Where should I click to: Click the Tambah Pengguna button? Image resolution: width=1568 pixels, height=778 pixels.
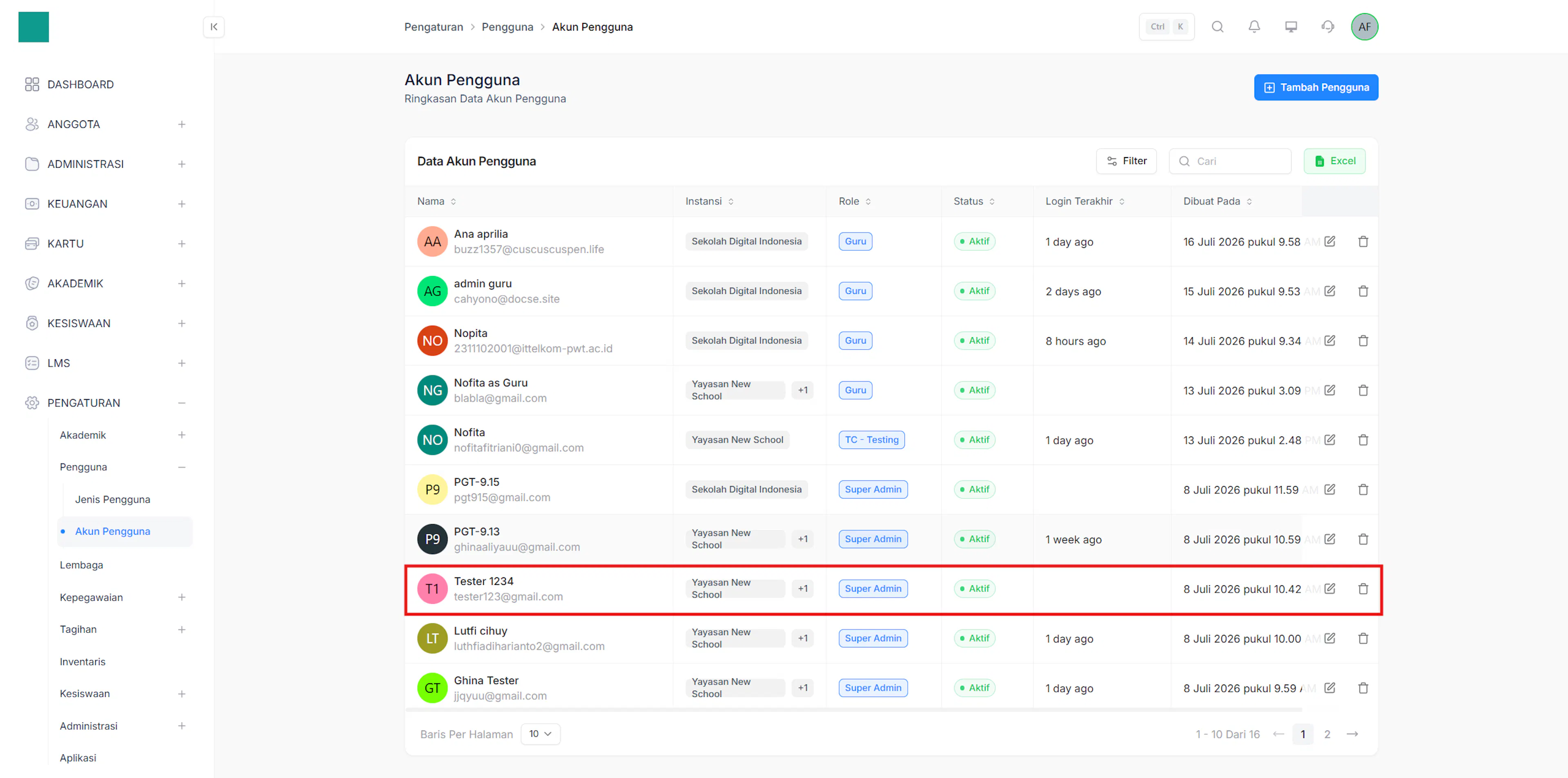[1316, 88]
